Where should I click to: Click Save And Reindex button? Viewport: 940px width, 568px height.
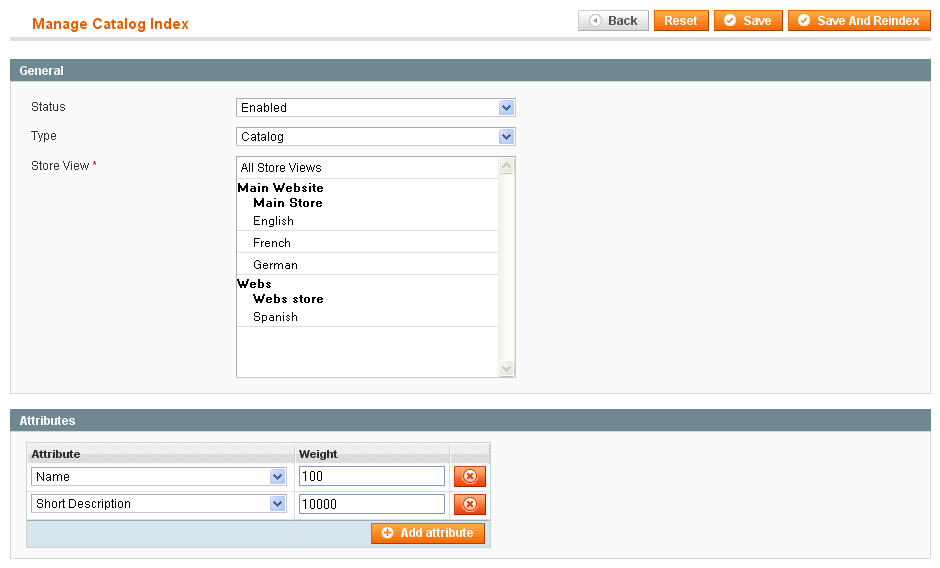coord(858,21)
